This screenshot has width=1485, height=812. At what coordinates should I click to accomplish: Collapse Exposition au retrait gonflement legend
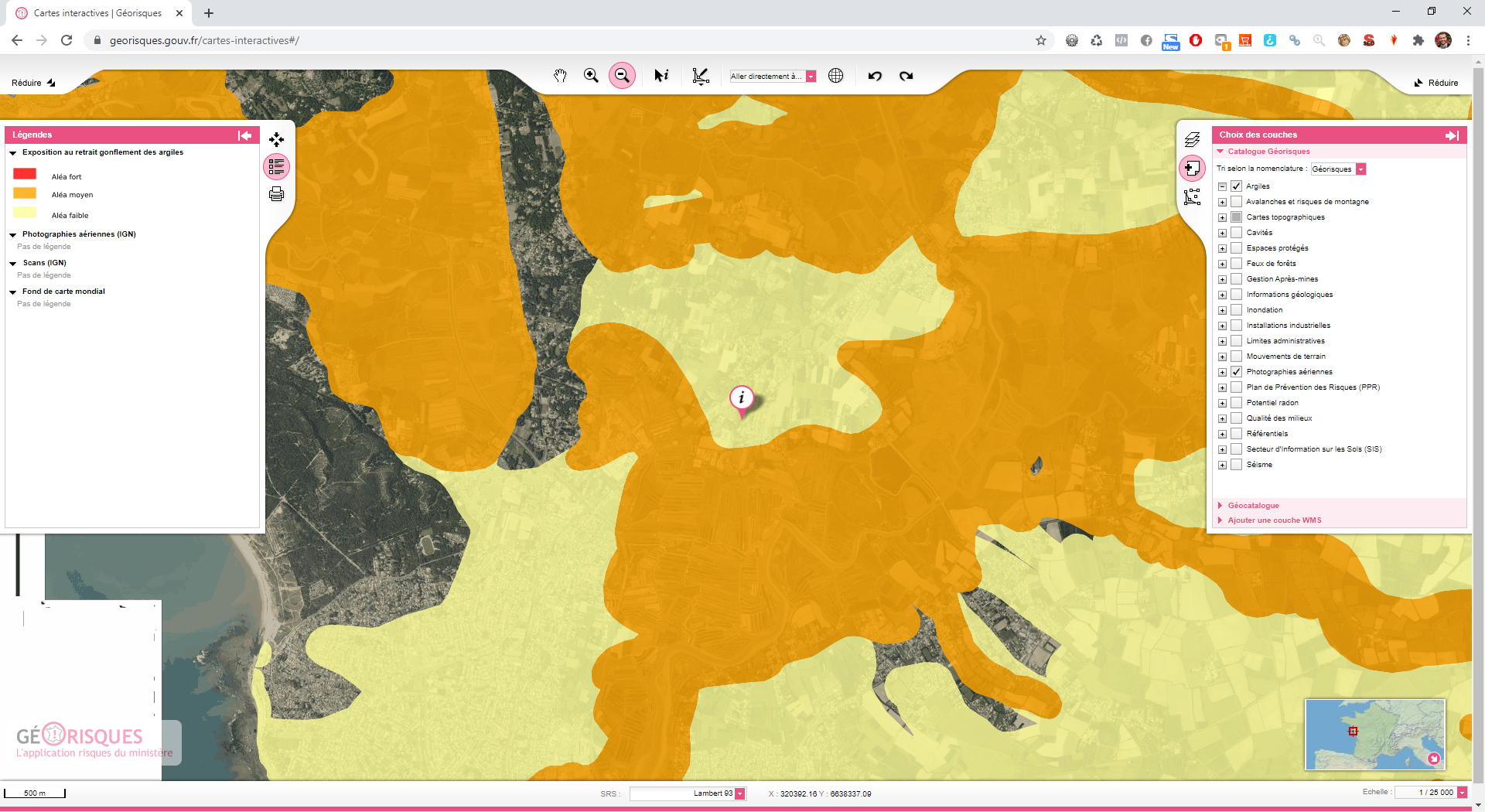click(x=13, y=153)
